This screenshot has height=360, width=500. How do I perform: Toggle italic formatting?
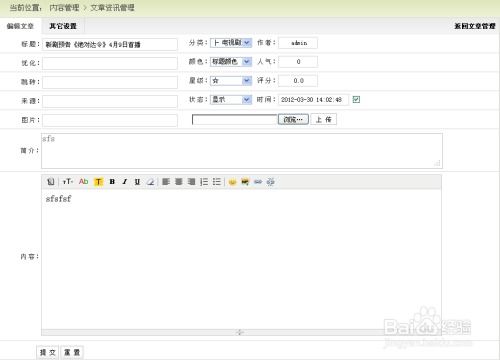pos(125,182)
